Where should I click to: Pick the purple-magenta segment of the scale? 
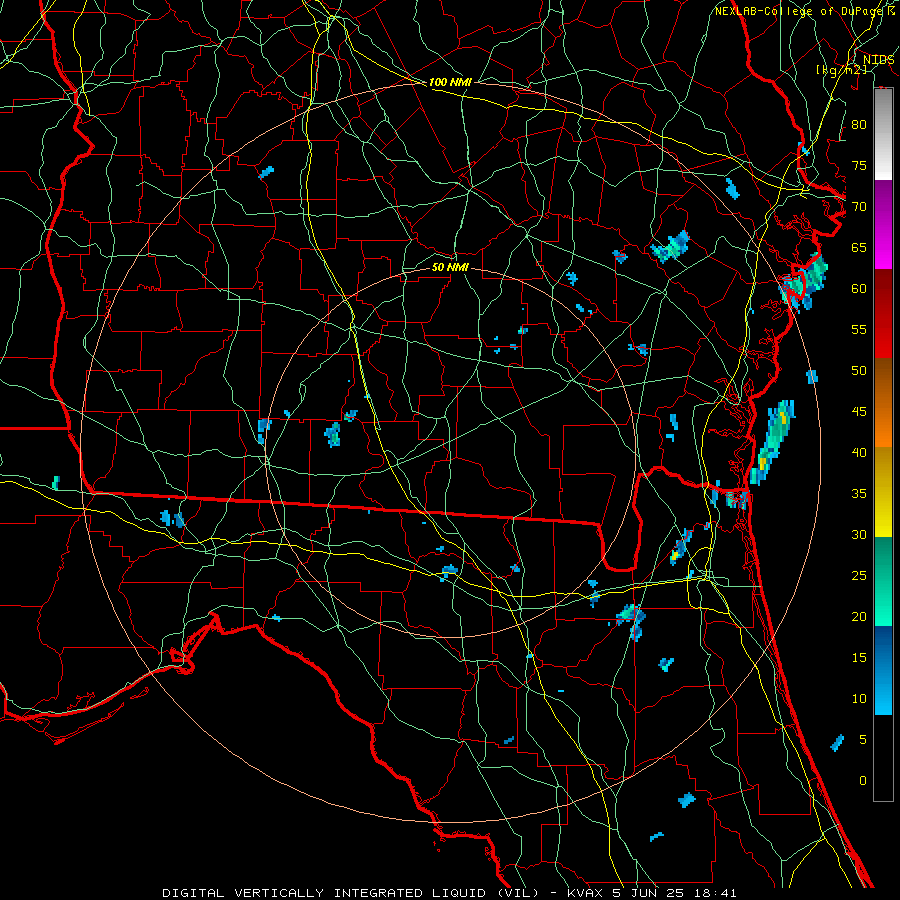883,225
